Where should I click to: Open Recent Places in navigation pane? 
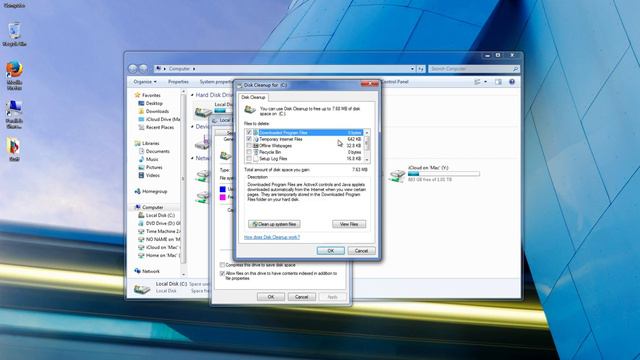coord(160,127)
